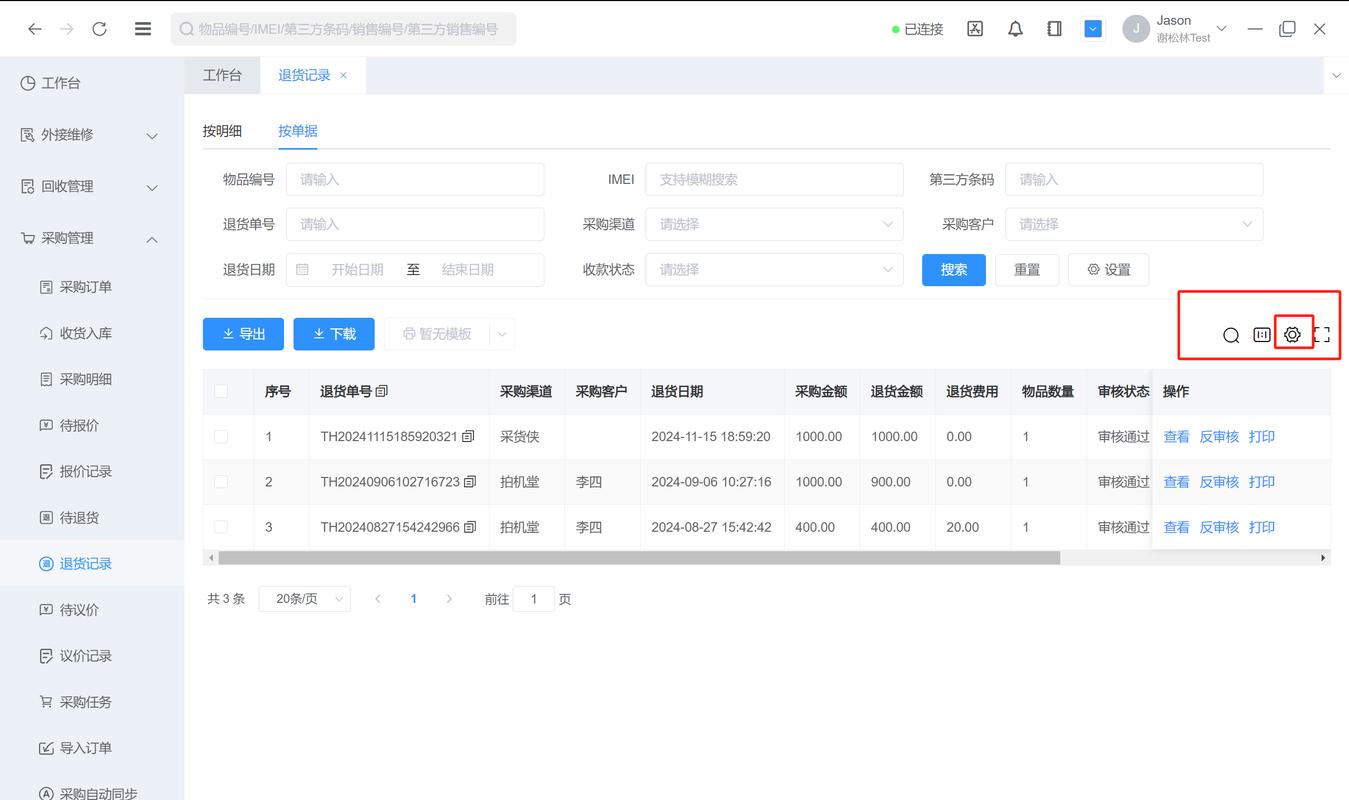Open the print template dropdown arrow

502,334
